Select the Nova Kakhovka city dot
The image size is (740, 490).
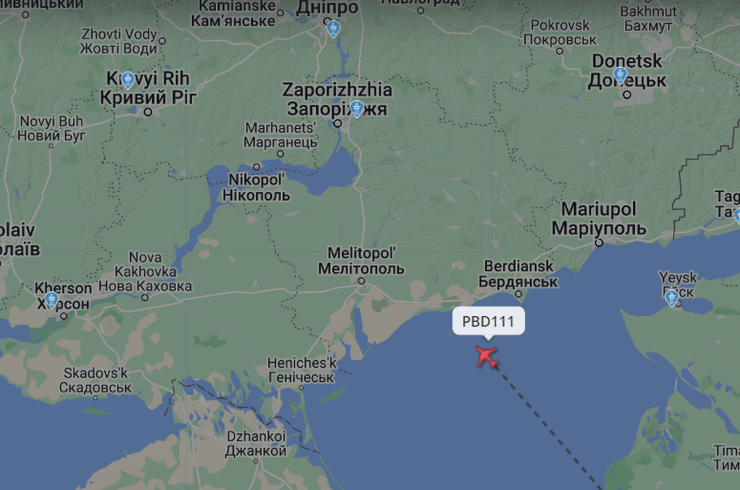pos(145,297)
